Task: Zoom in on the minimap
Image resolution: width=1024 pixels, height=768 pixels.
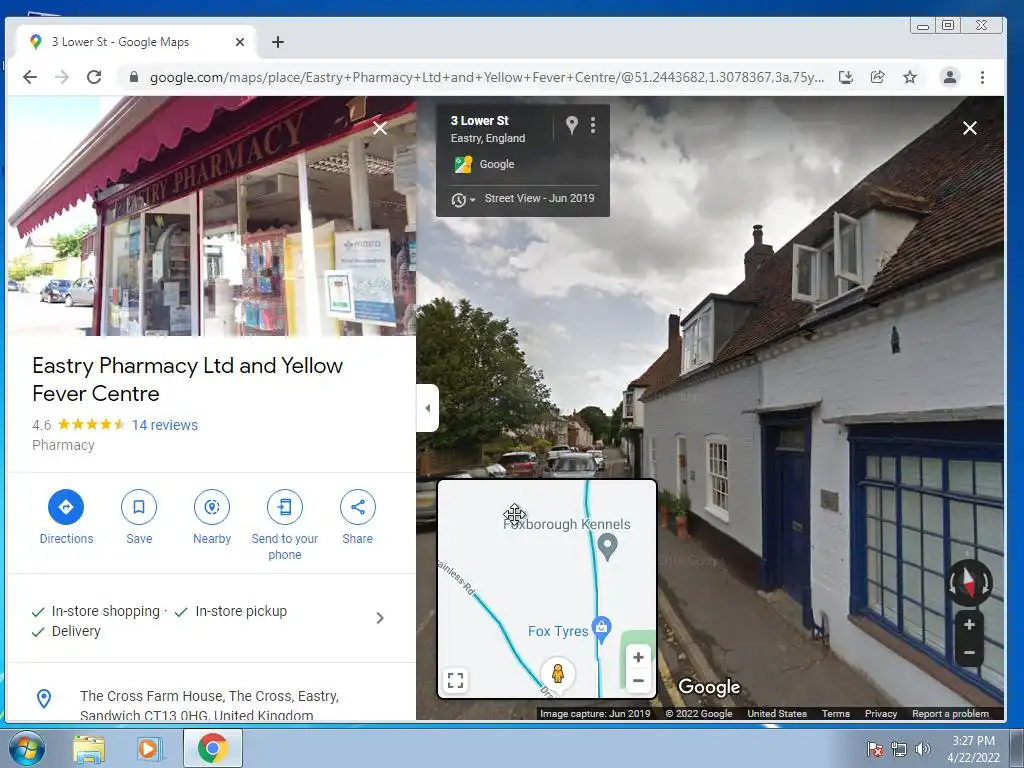Action: 638,658
